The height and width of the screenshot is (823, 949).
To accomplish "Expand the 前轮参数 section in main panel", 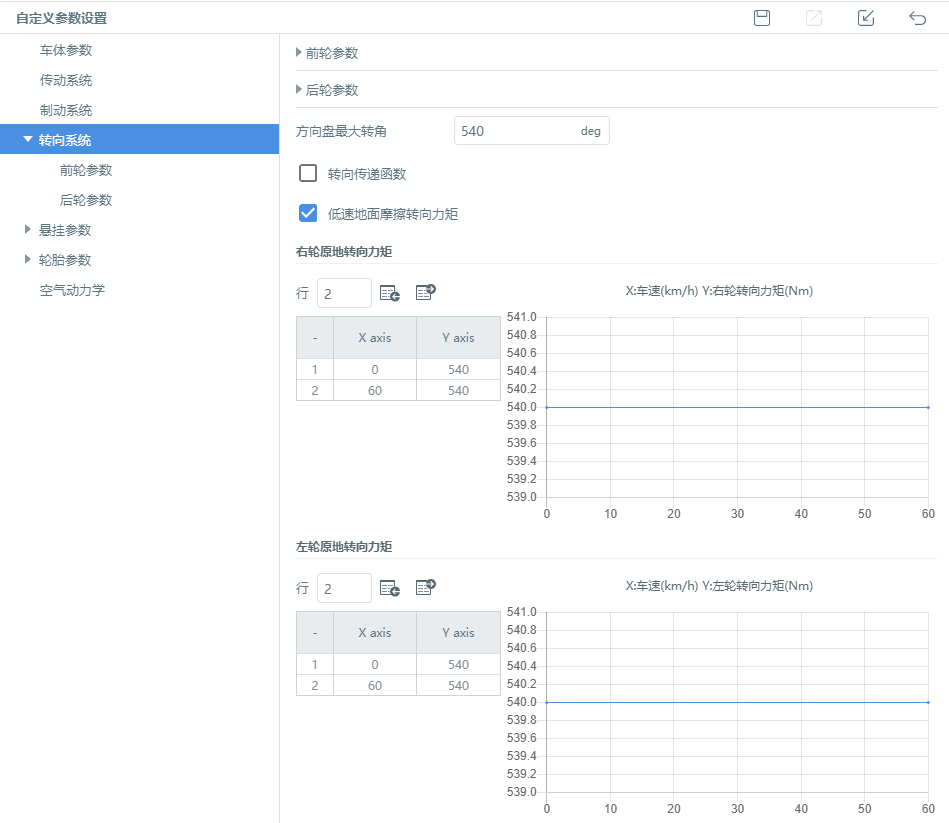I will 299,53.
